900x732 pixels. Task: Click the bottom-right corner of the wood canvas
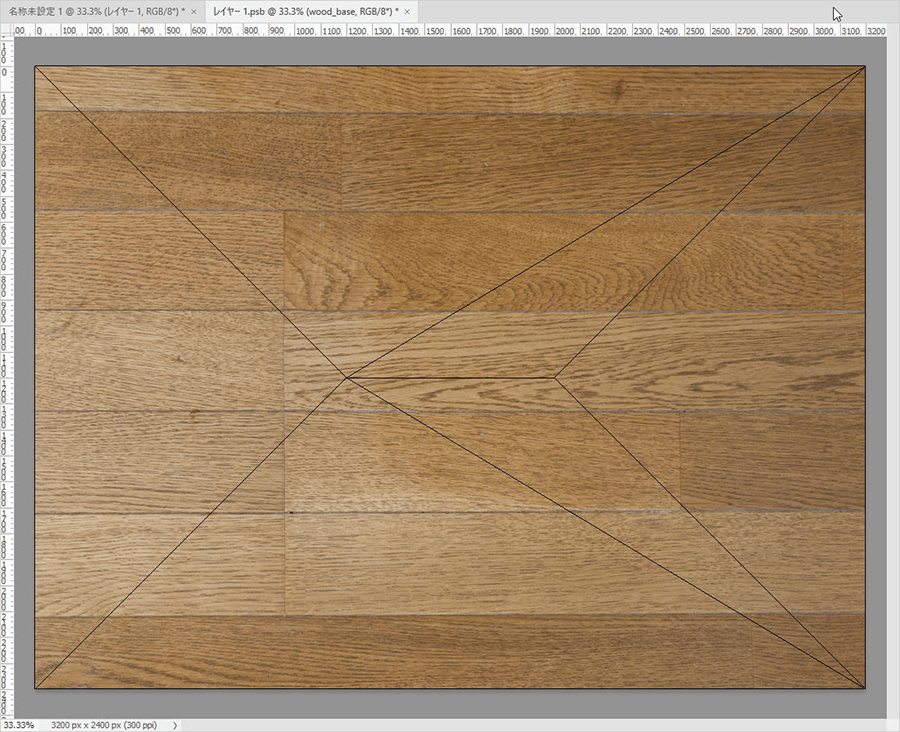(x=864, y=688)
